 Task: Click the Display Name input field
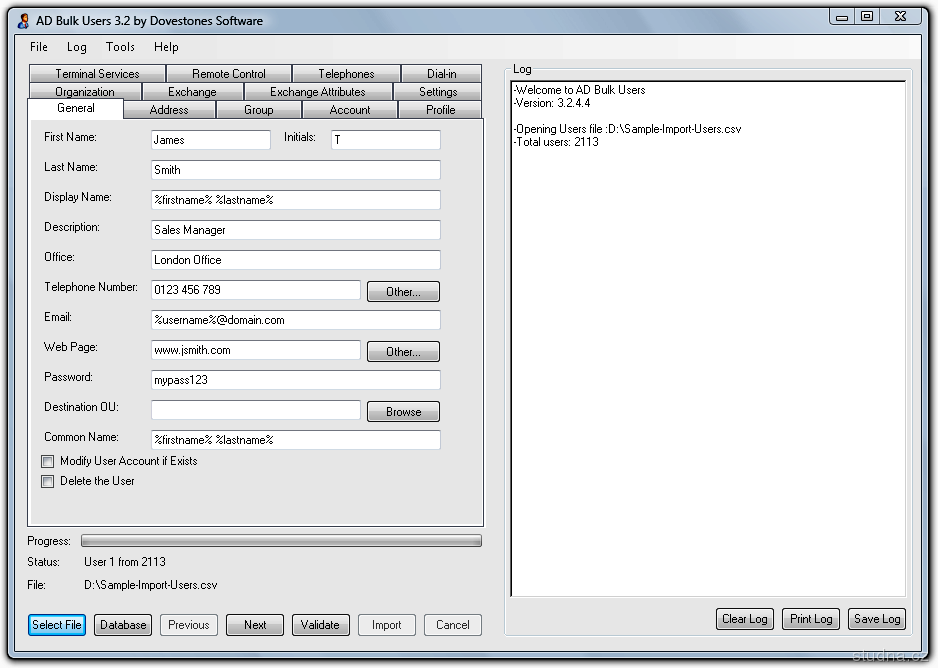coord(296,200)
